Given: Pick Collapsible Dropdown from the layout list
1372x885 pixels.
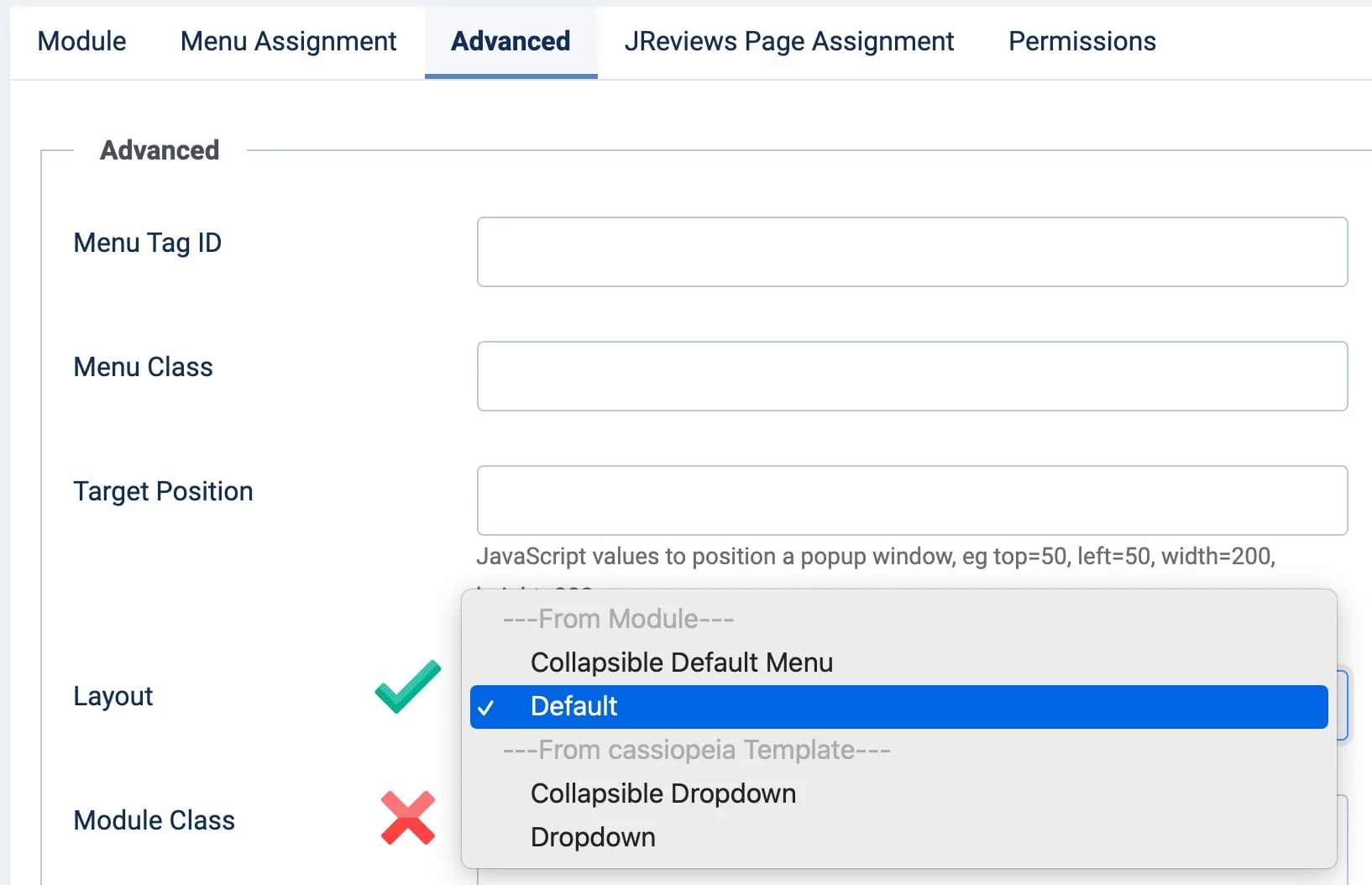Looking at the screenshot, I should (662, 793).
